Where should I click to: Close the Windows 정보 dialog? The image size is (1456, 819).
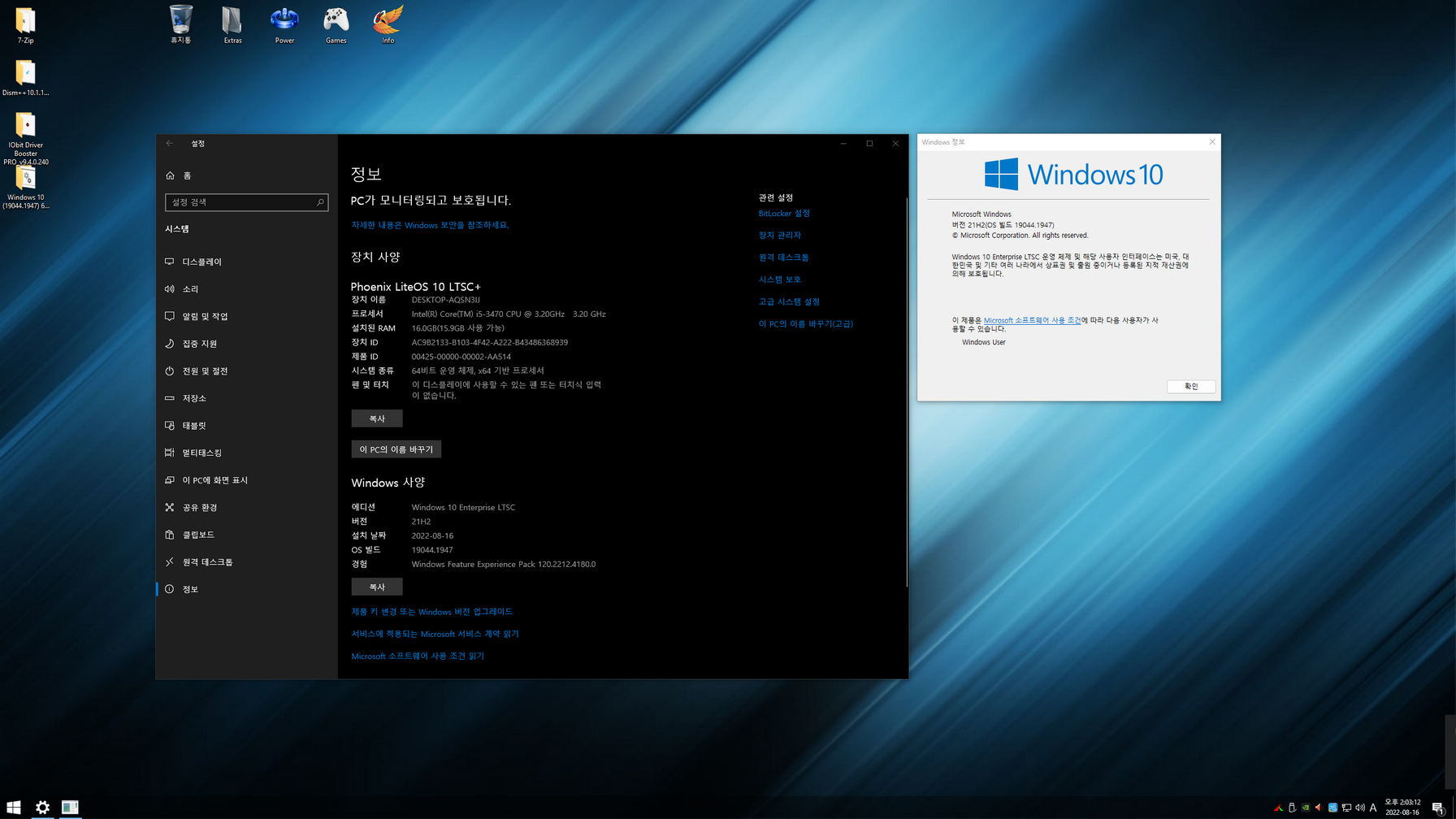(1212, 142)
